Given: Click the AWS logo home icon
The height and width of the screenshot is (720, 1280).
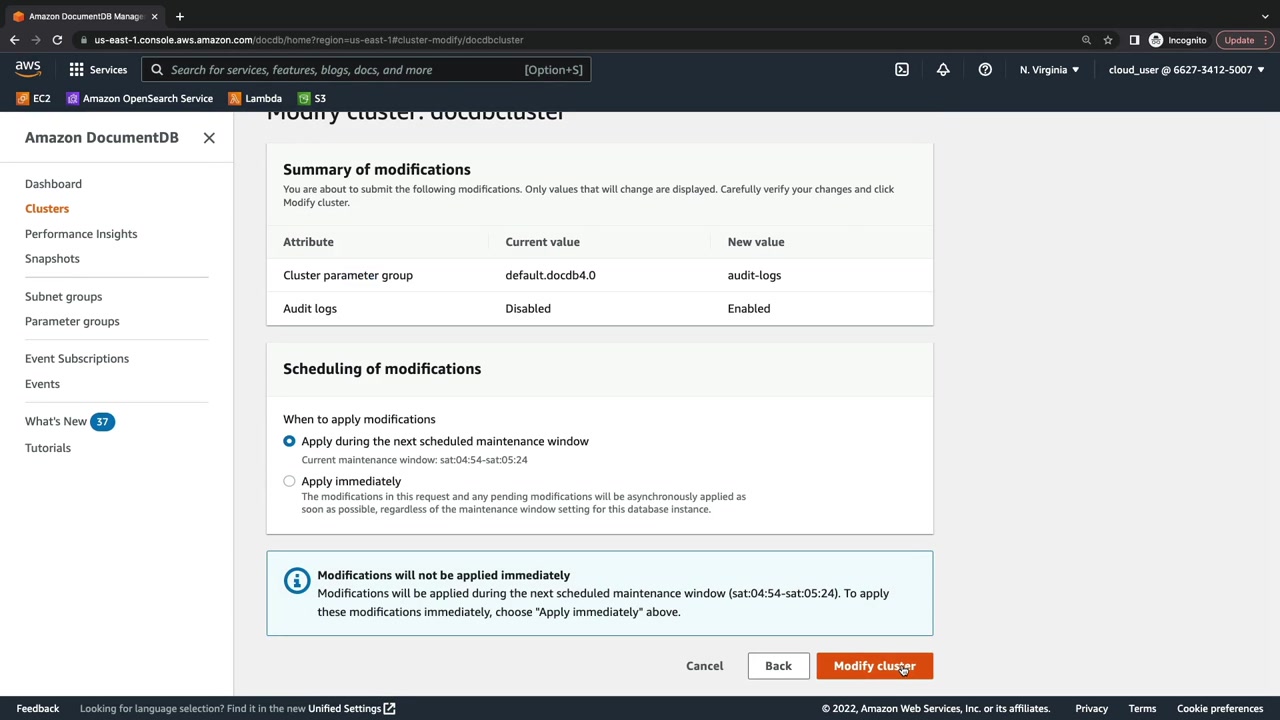Looking at the screenshot, I should 28,69.
